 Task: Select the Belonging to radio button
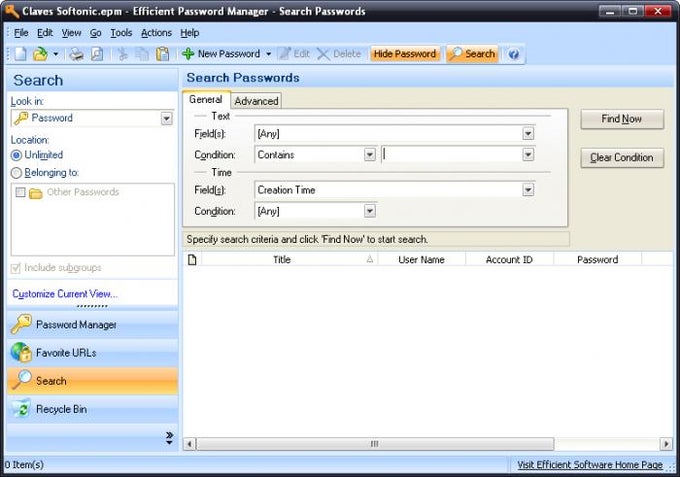tap(16, 173)
